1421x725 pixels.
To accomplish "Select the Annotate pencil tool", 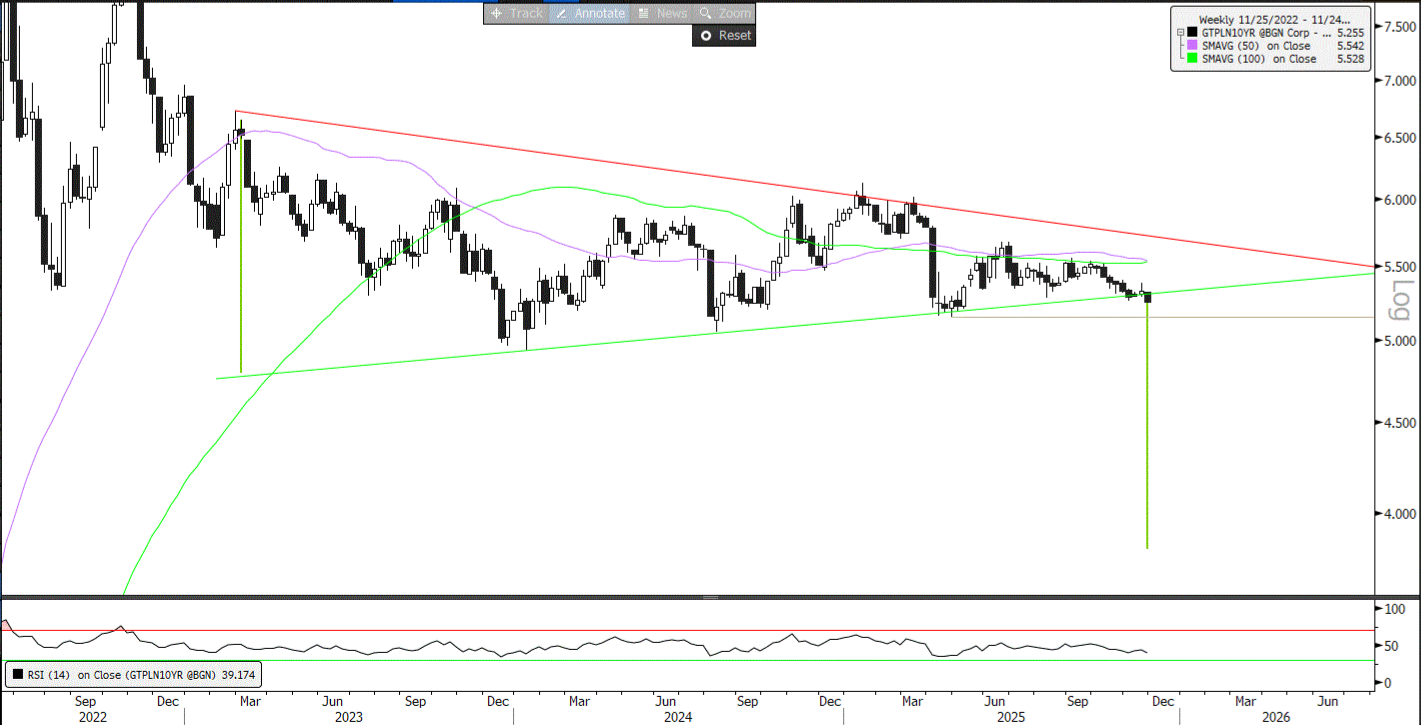I will point(561,13).
